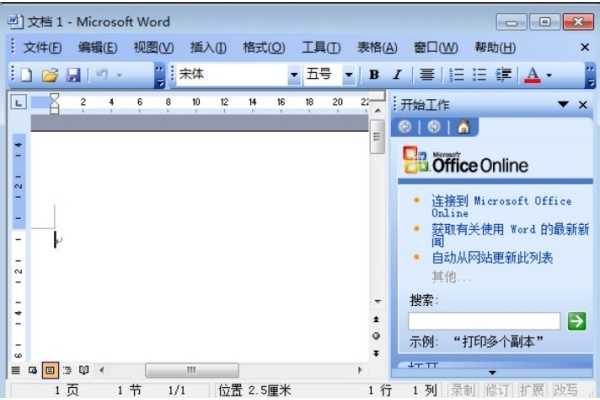600x400 pixels.
Task: Toggle 改写 overtype mode in status bar
Action: [x=565, y=390]
